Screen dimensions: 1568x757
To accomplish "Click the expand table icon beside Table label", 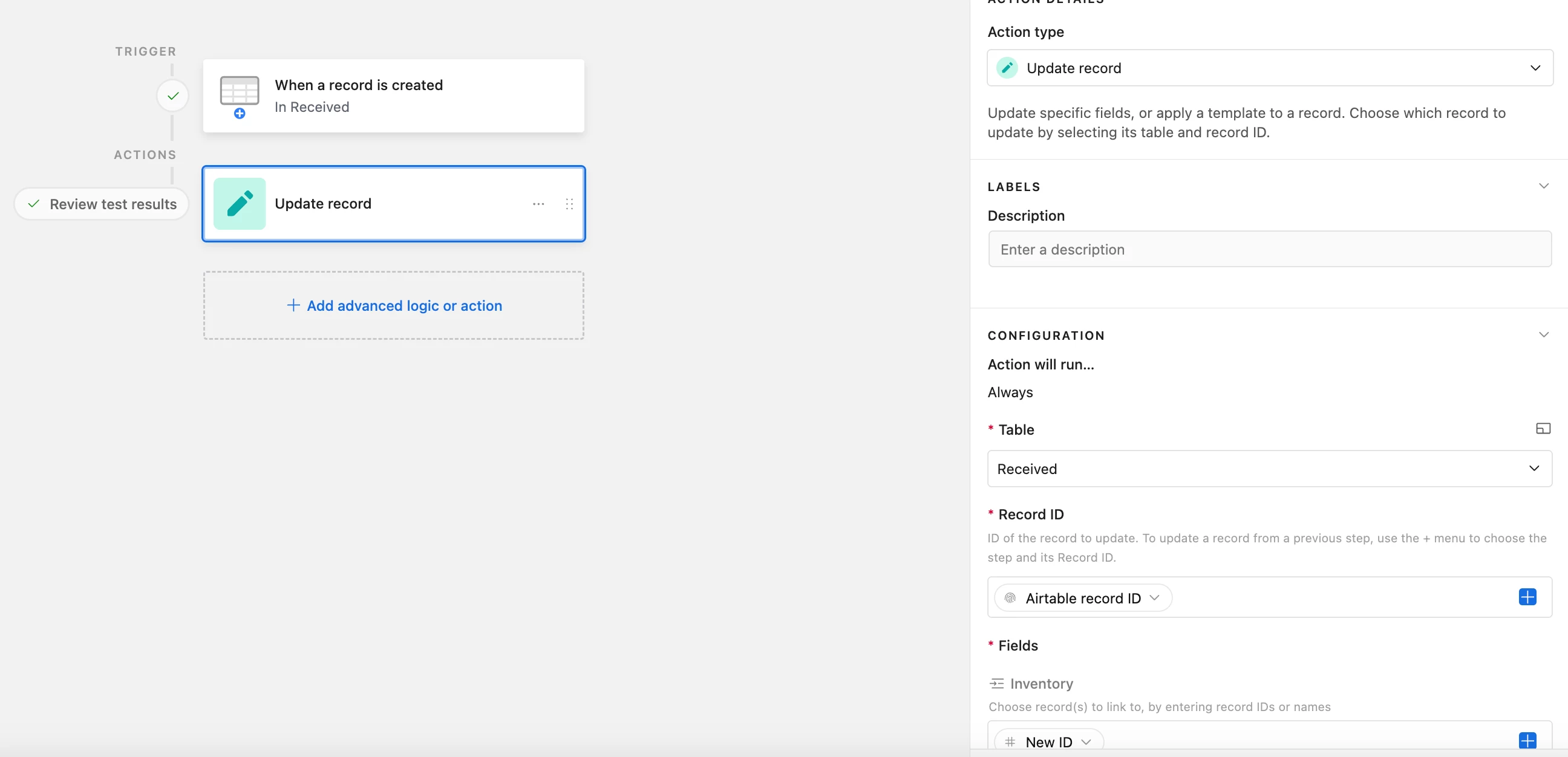I will click(1543, 429).
